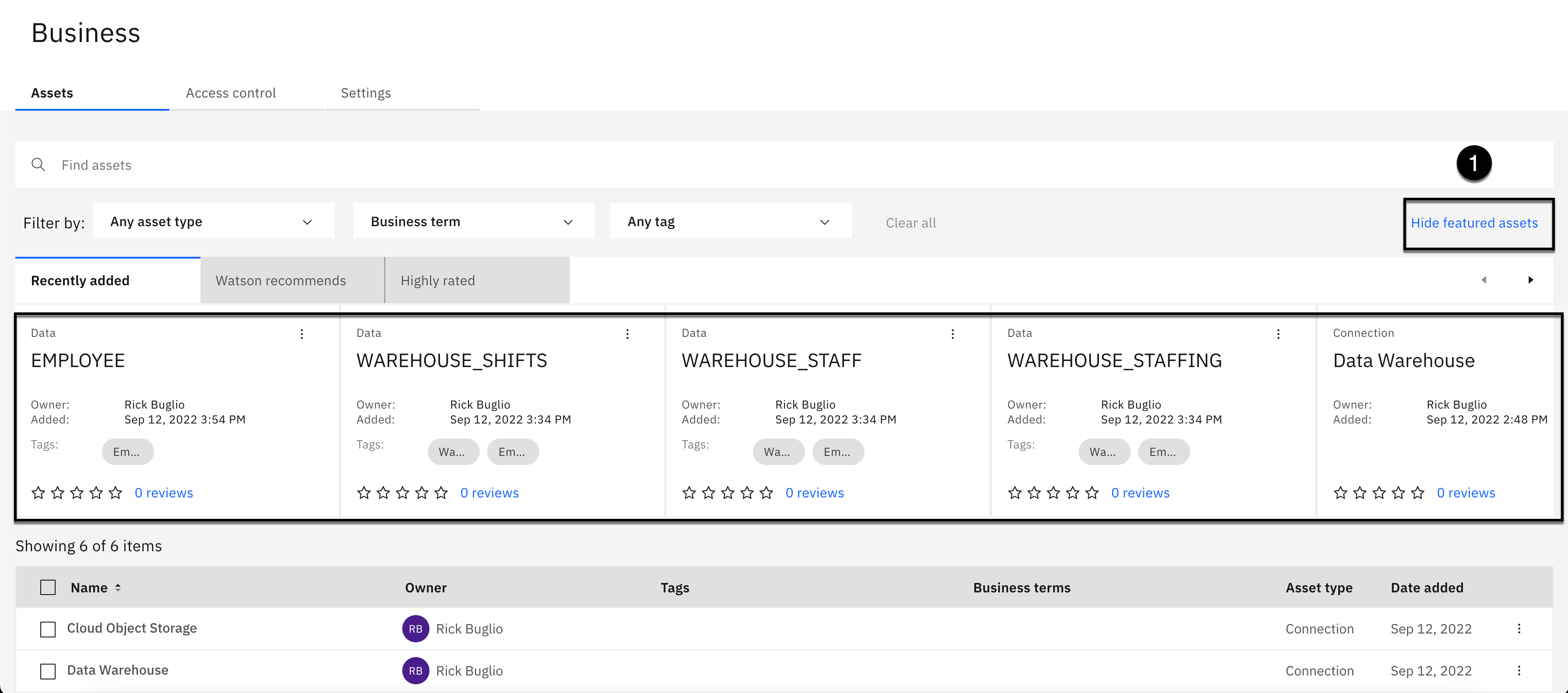Select the Cloud Object Storage checkbox
Viewport: 1568px width, 693px height.
(x=47, y=629)
